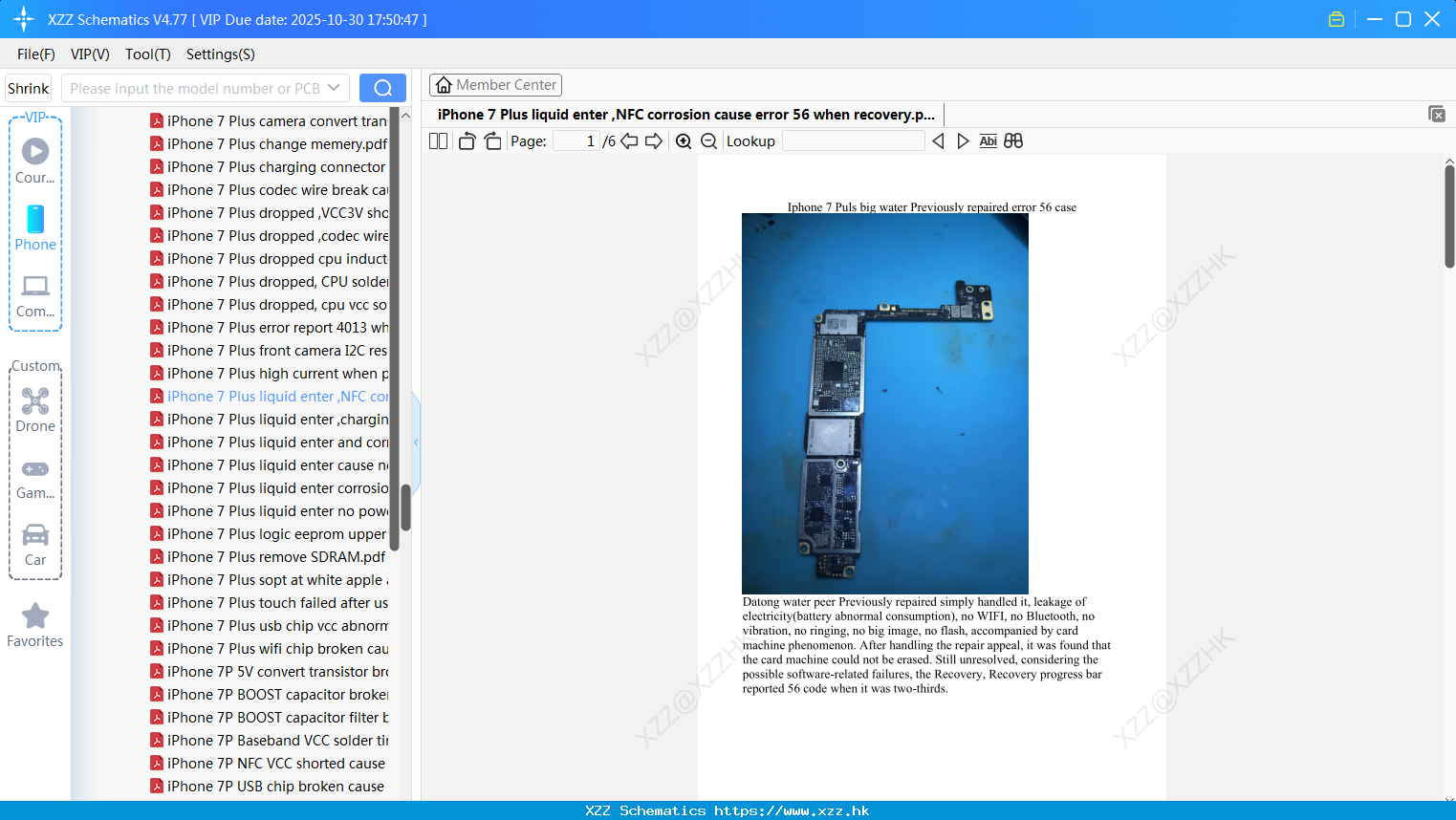Viewport: 1456px width, 820px height.
Task: Open iPhone 7 Plus remove SDRAM.pdf
Action: 269,556
